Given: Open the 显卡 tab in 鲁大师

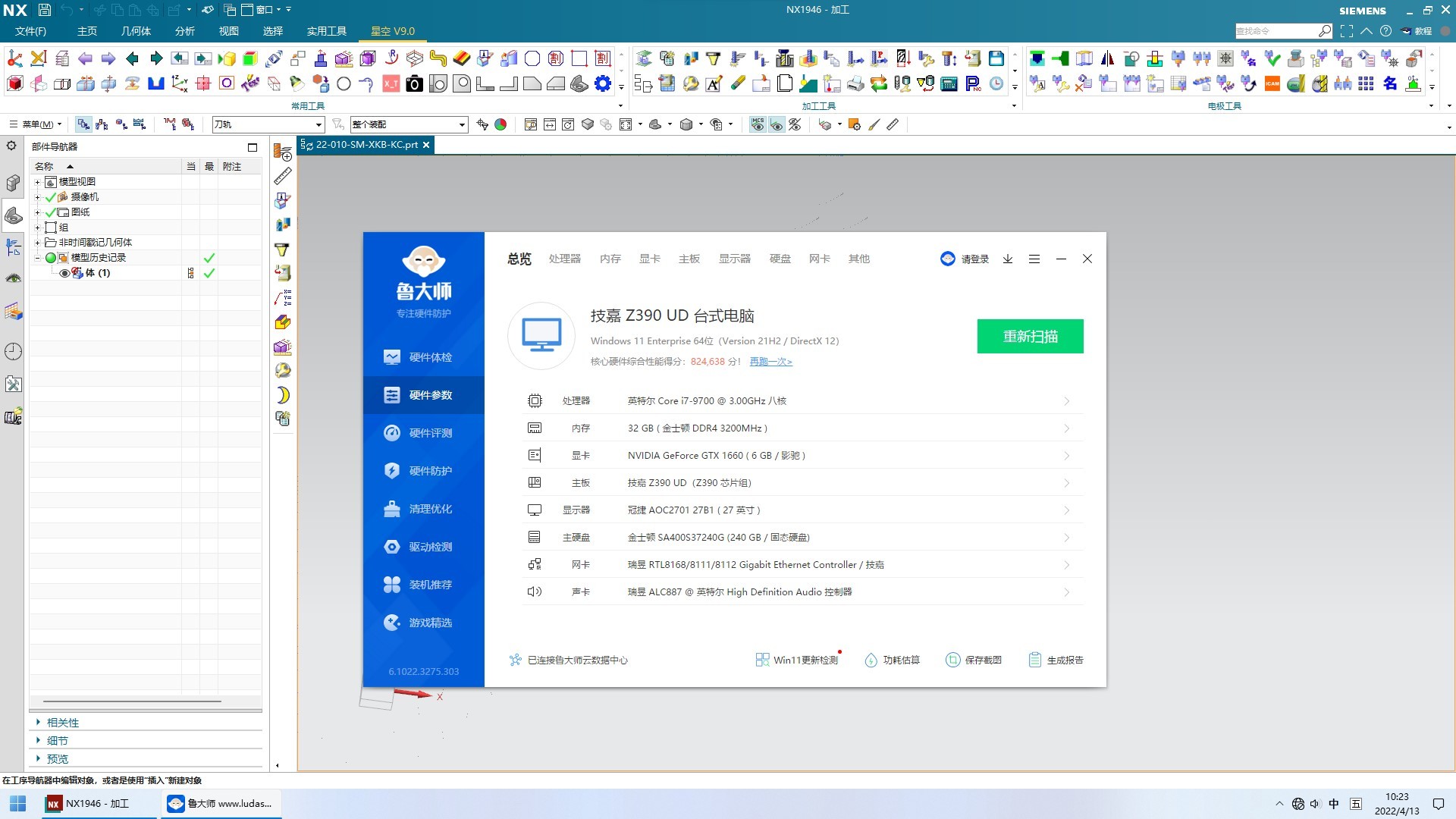Looking at the screenshot, I should click(x=649, y=259).
